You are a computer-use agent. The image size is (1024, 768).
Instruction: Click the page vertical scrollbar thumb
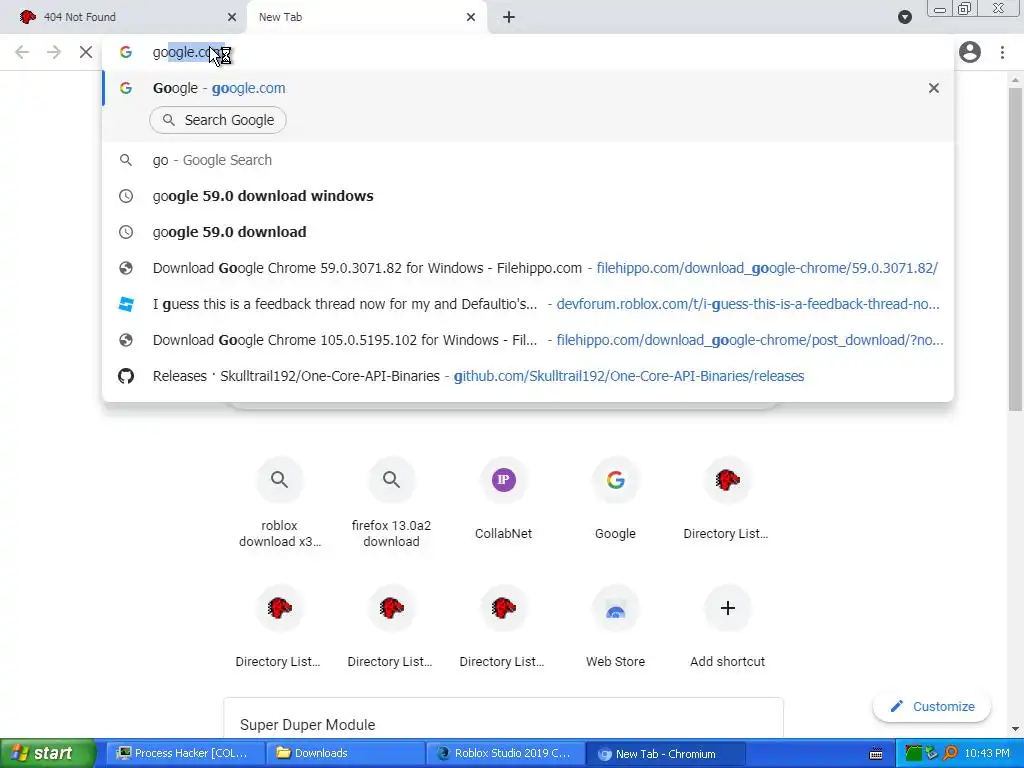coord(1015,248)
